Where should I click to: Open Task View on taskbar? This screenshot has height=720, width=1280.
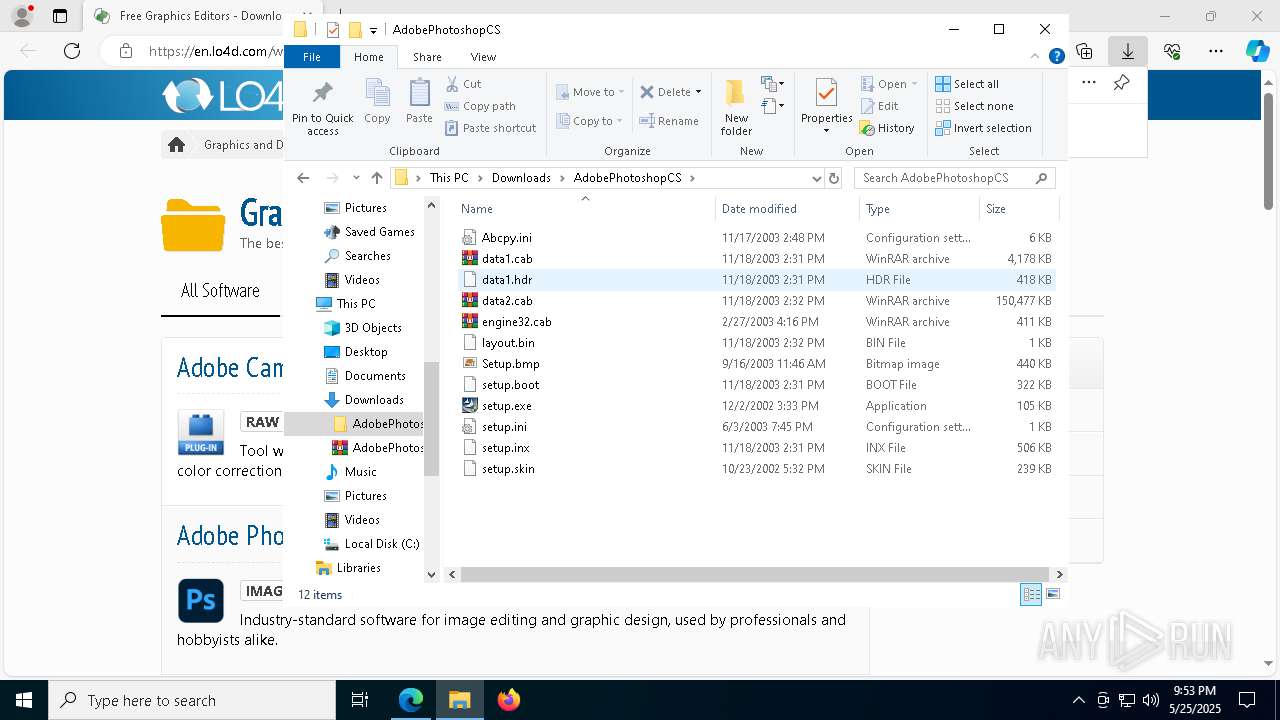(x=360, y=700)
